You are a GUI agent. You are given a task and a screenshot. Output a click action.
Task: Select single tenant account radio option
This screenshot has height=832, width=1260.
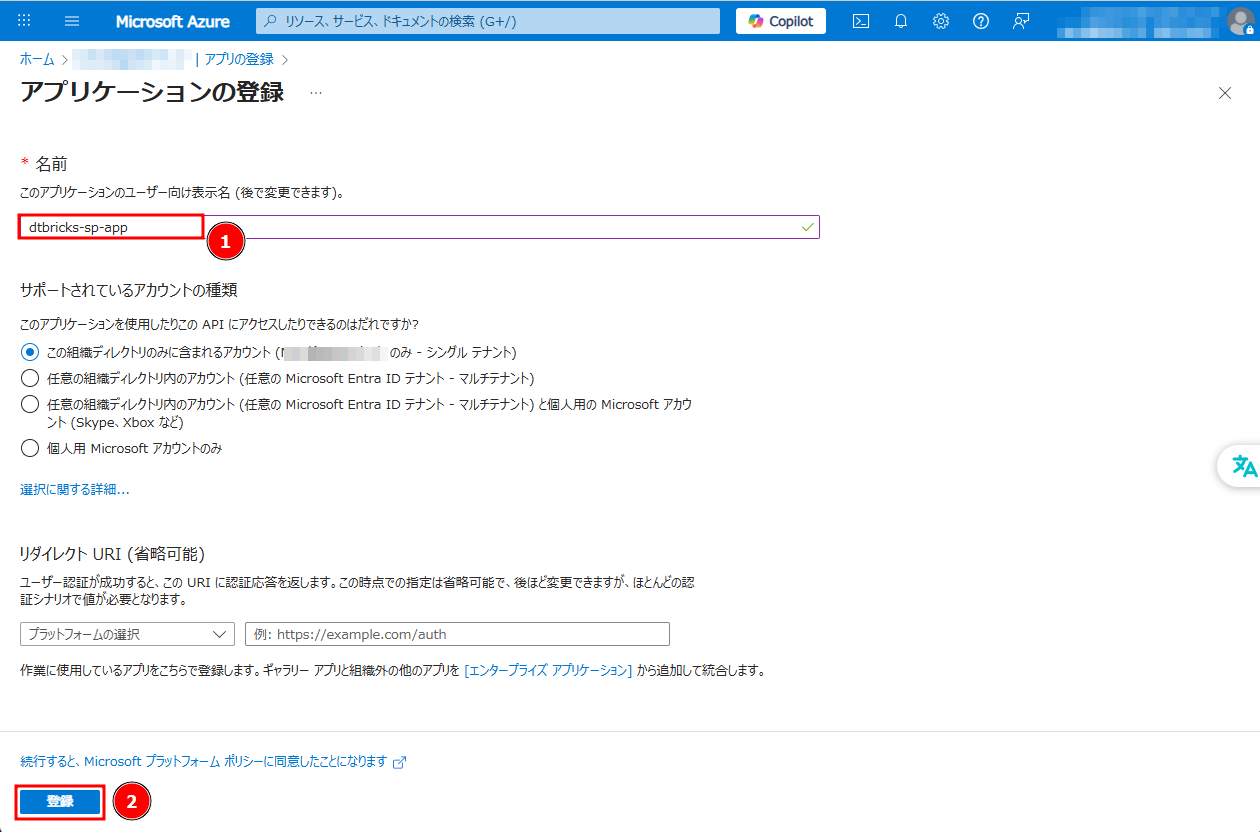[x=30, y=352]
